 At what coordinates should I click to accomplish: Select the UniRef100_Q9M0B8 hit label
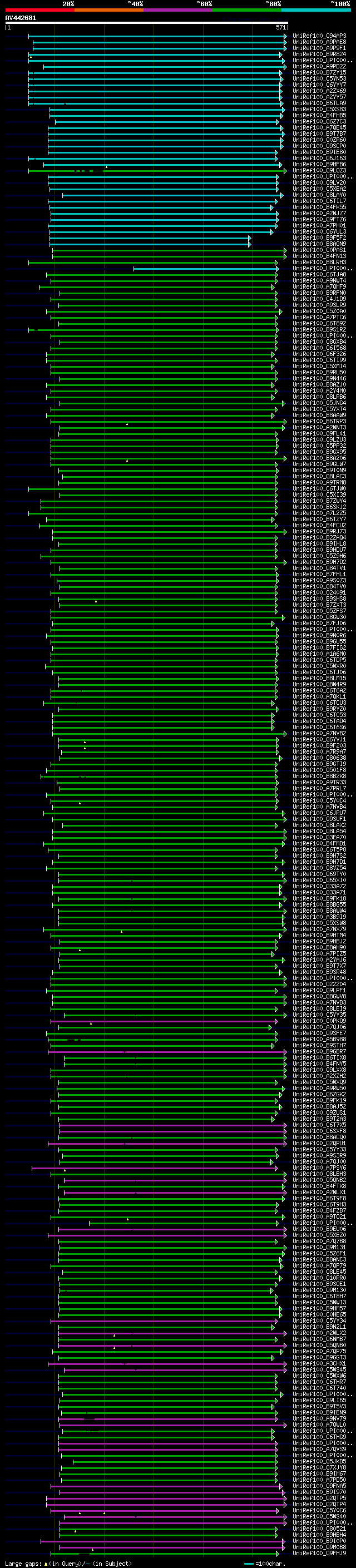point(319,1547)
